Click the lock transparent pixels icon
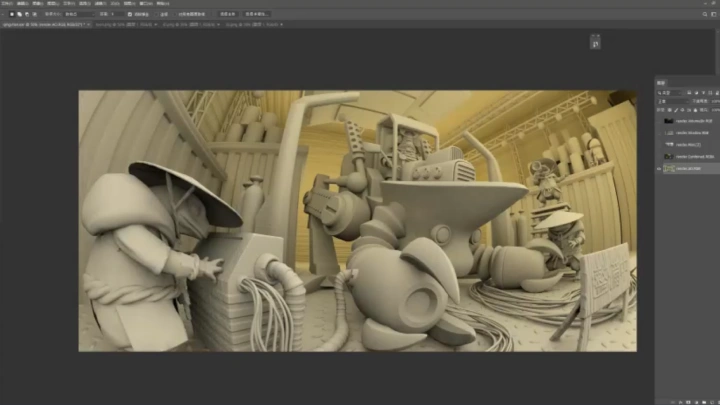This screenshot has height=405, width=720. pyautogui.click(x=669, y=110)
